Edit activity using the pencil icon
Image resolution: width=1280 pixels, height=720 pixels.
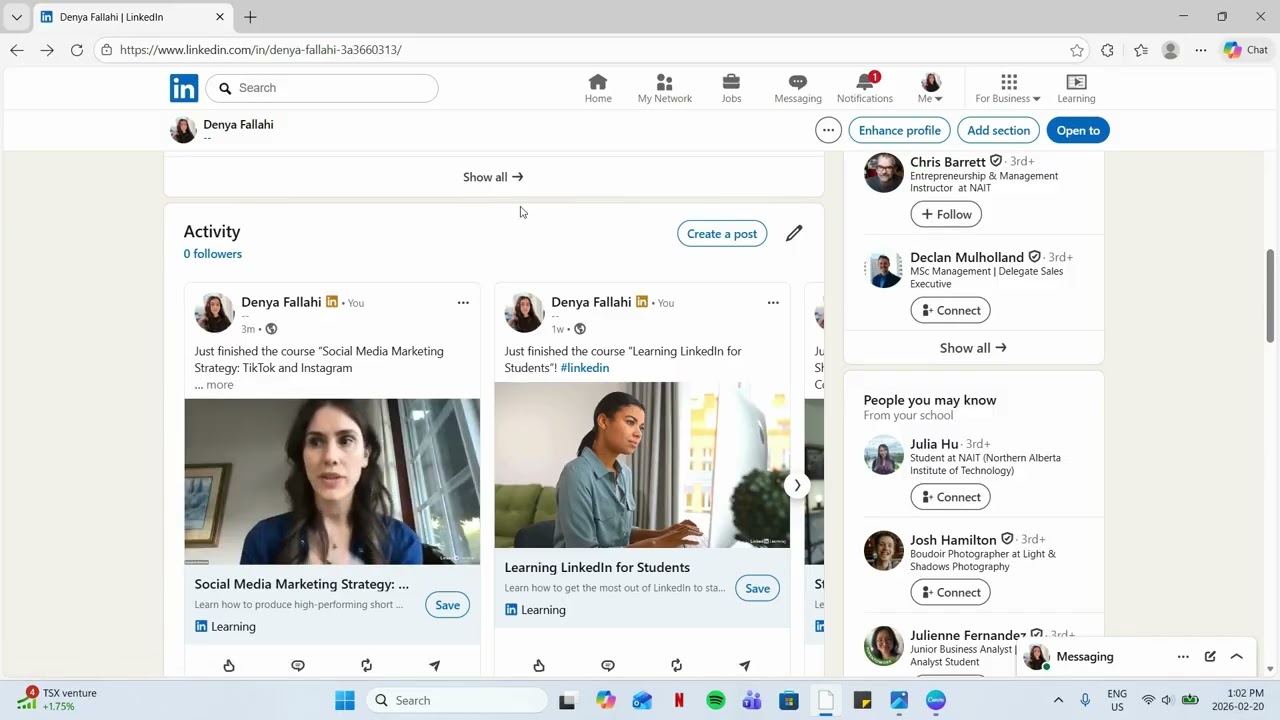tap(794, 233)
